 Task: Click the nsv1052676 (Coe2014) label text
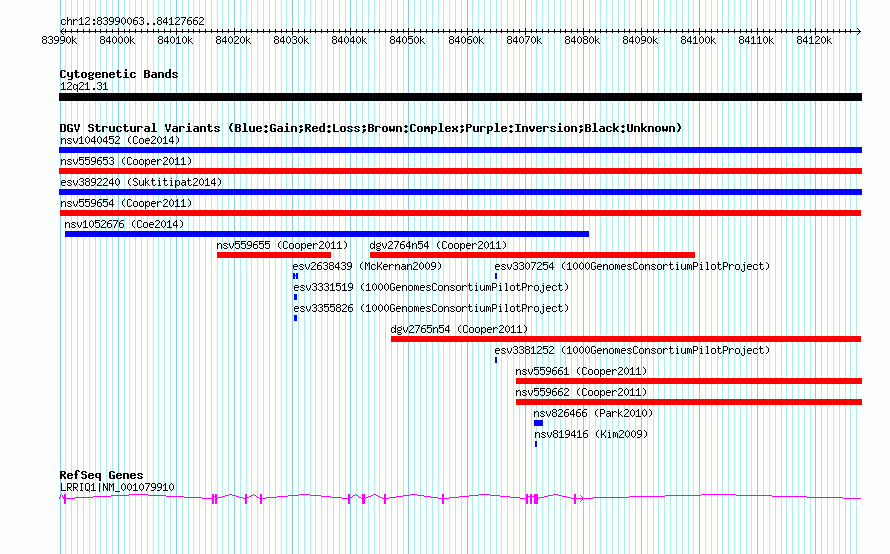pyautogui.click(x=124, y=224)
